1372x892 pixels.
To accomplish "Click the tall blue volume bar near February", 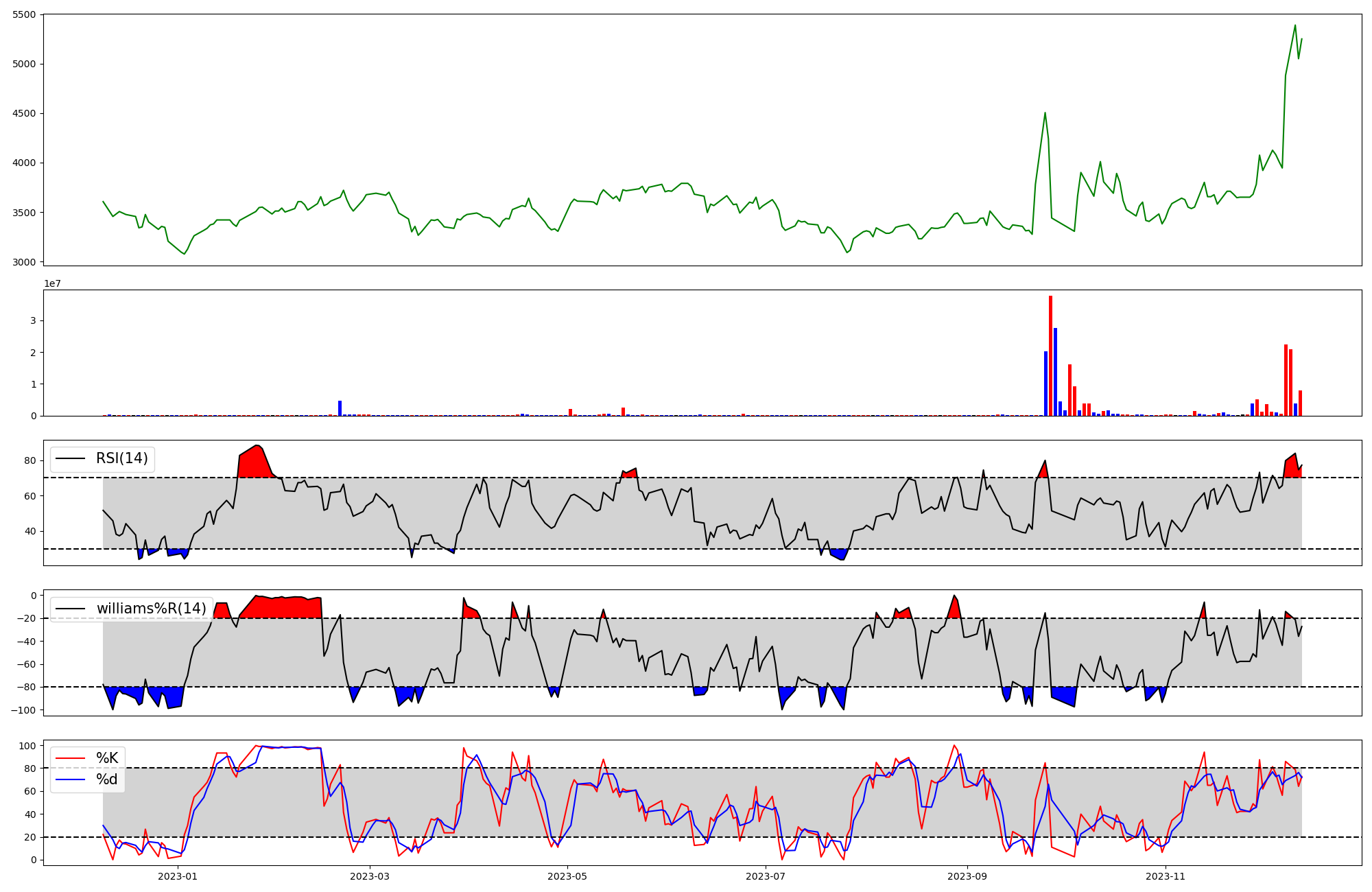I will pos(340,408).
